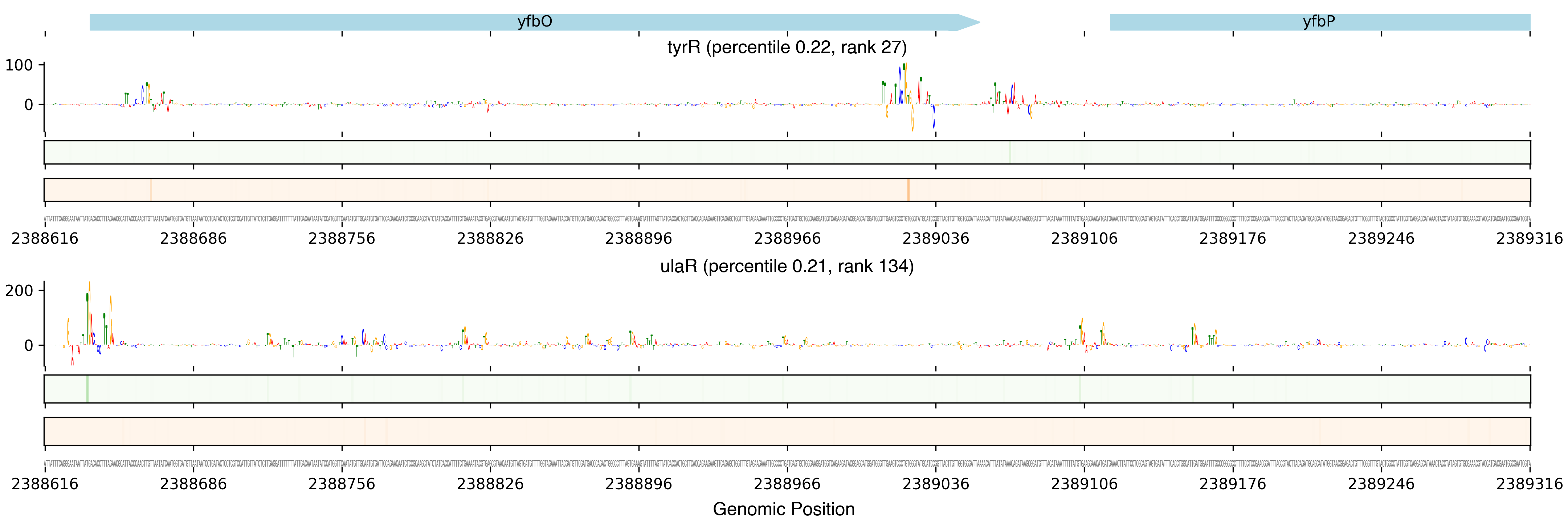Image resolution: width=1568 pixels, height=523 pixels.
Task: Click tick label 2389106 under ulaR panel
Action: [x=1084, y=484]
